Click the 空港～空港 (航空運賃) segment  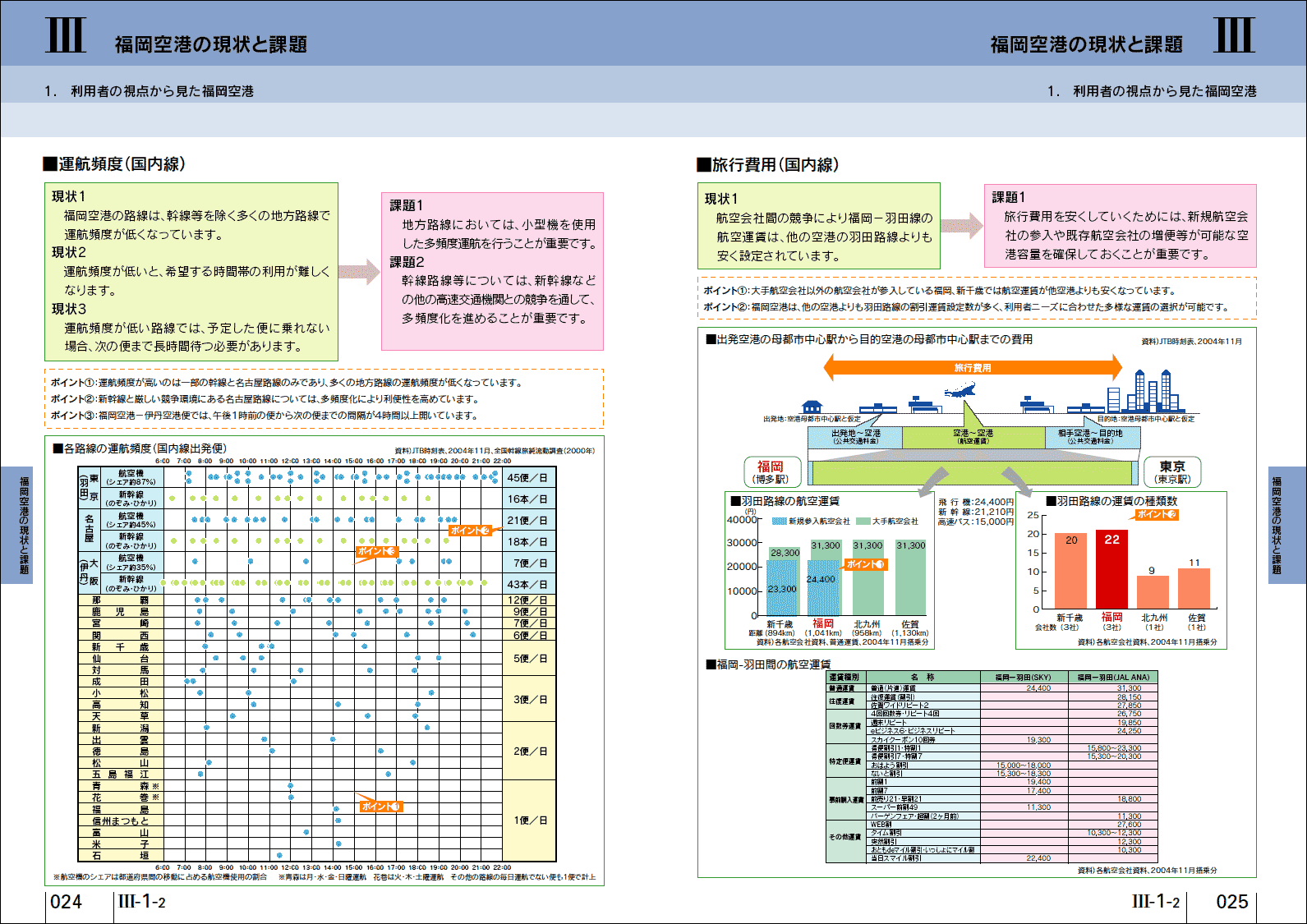click(x=973, y=437)
